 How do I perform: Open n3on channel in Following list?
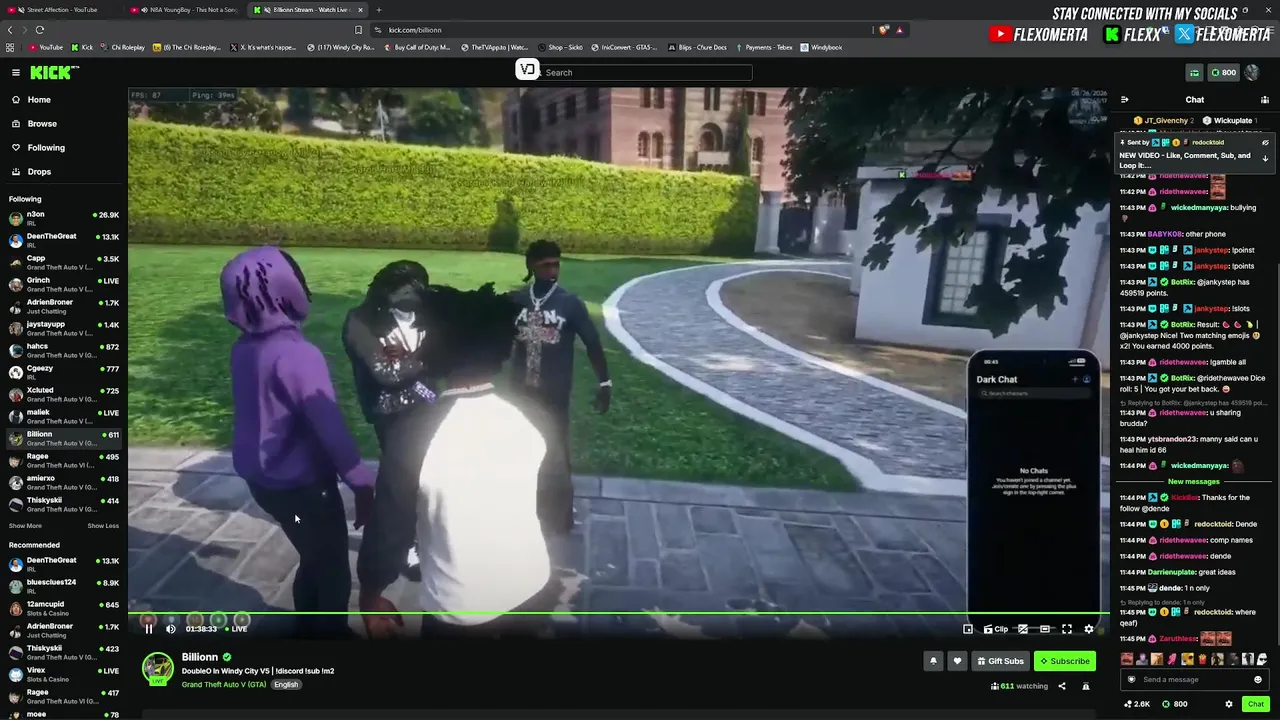[x=64, y=218]
